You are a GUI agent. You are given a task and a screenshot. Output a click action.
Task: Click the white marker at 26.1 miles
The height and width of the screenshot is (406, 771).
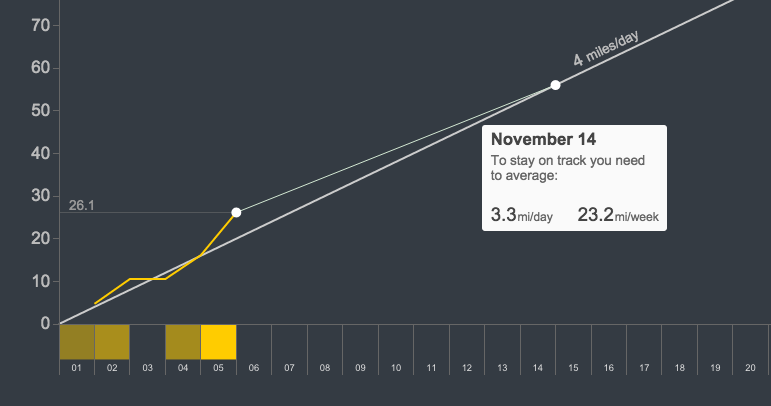(x=236, y=212)
